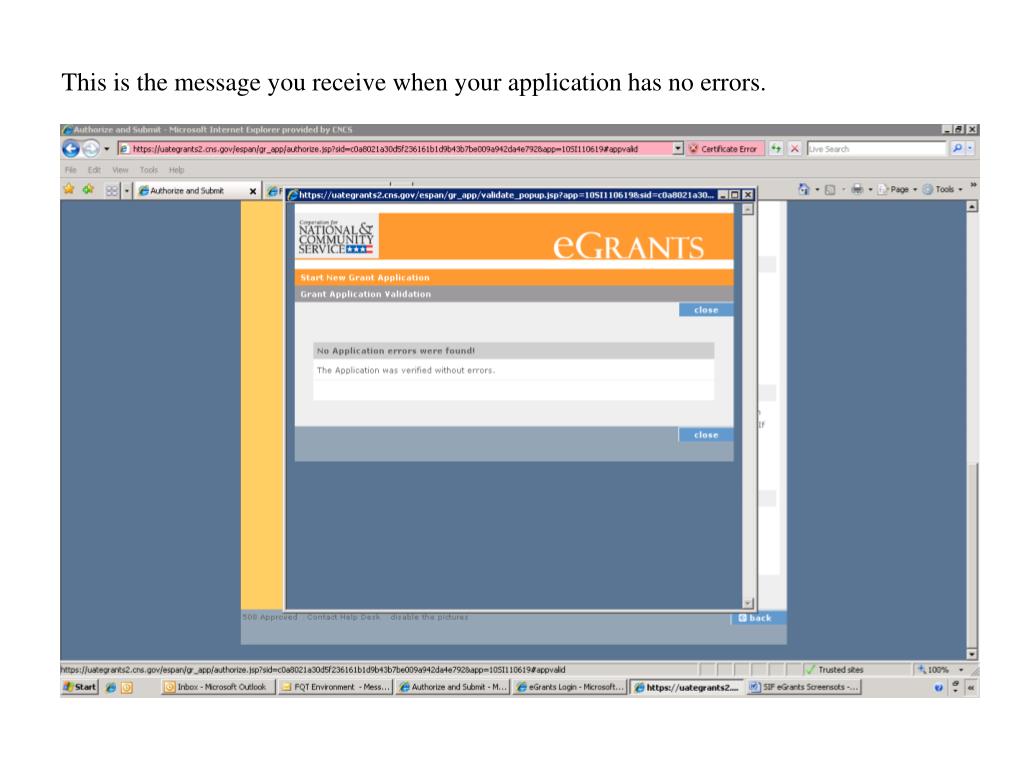Click the Contact Help Desk link

(x=344, y=616)
